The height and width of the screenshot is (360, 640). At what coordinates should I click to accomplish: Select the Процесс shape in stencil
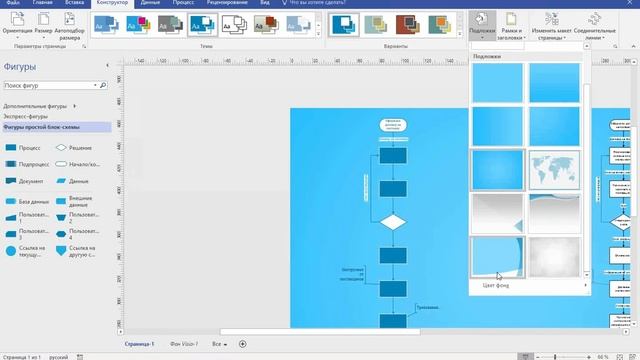[23, 148]
